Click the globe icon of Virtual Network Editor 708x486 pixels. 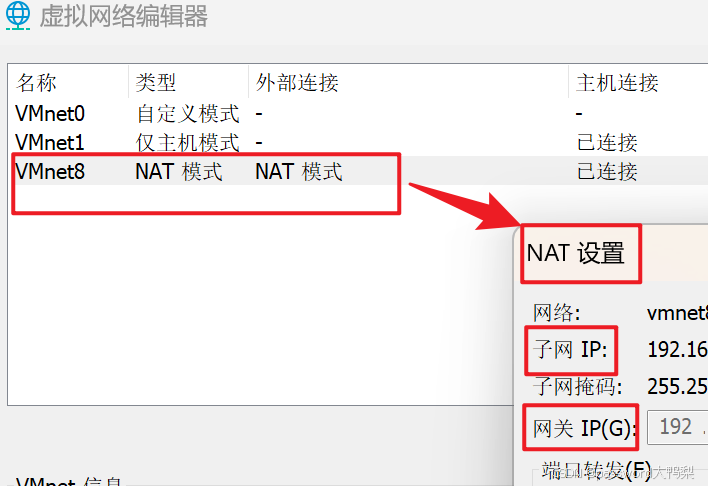[17, 15]
